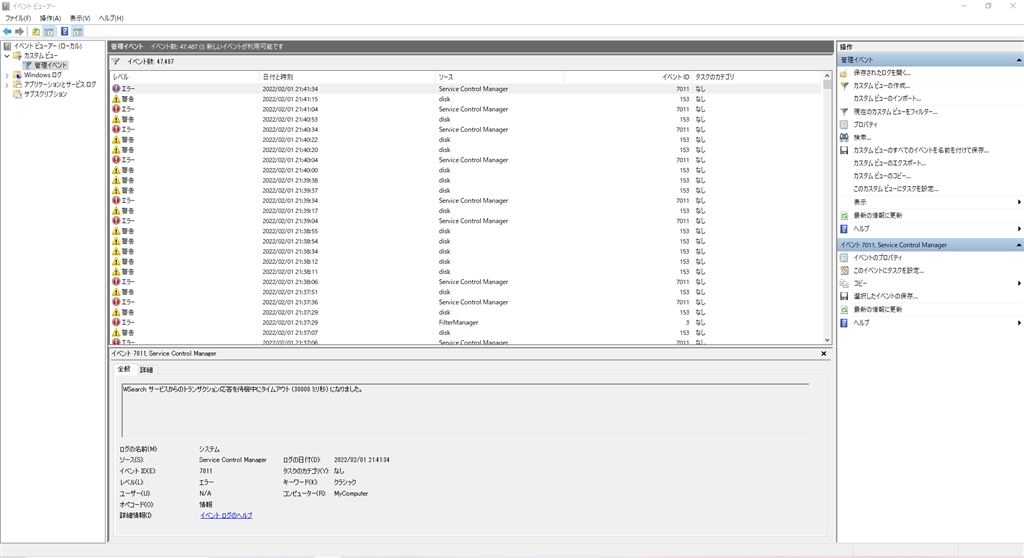The image size is (1024, 558).
Task: Open the 表示 submenu in actions pane
Action: 930,202
